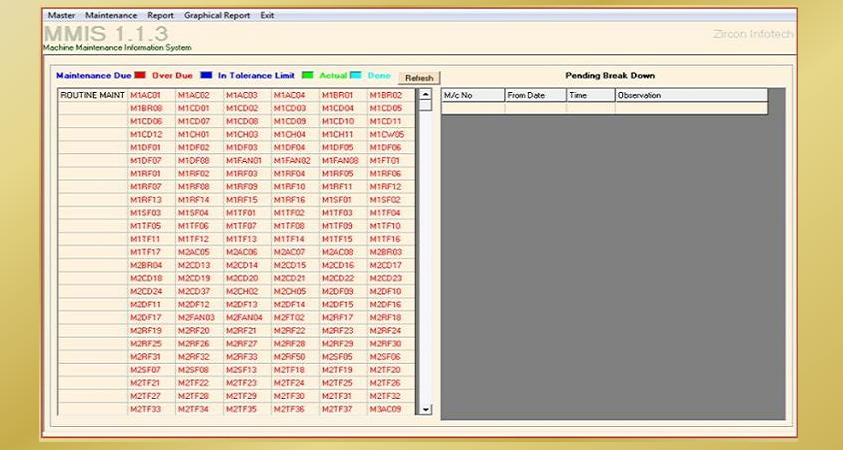Select machine M2TF35 cell

coord(247,409)
